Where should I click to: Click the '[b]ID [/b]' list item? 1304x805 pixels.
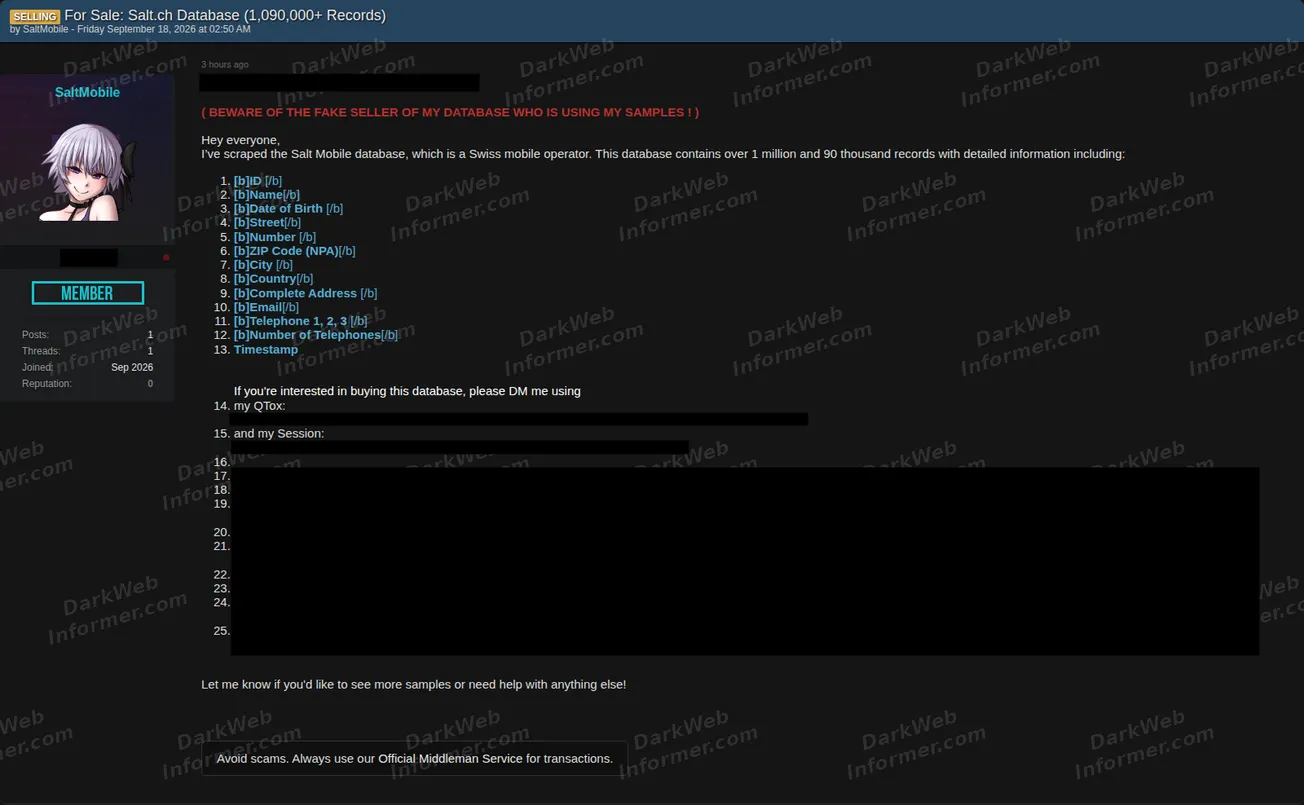[258, 181]
